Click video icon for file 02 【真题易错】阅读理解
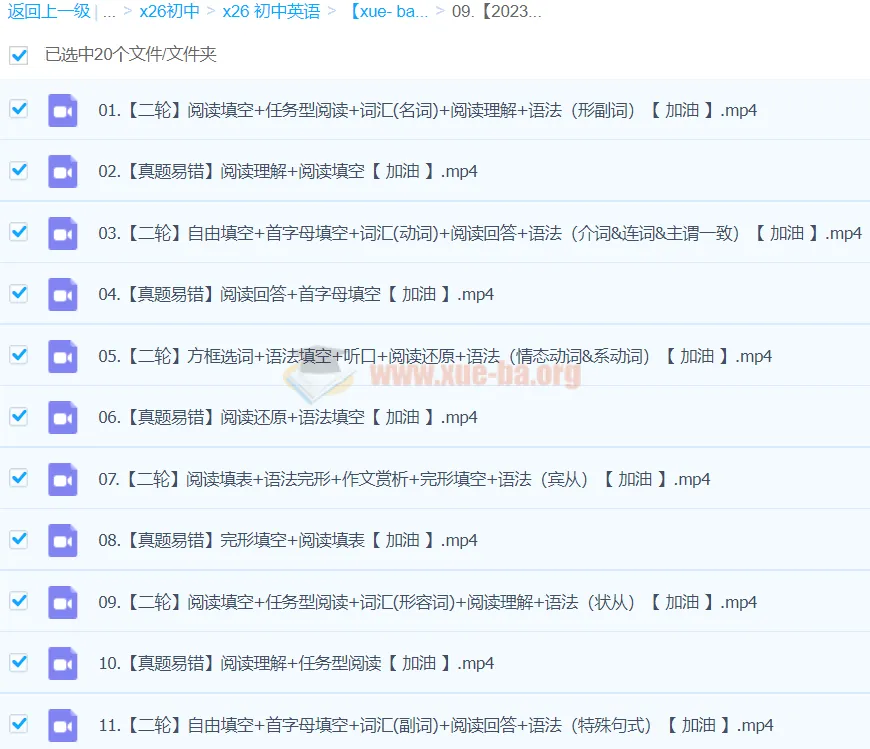 pos(62,171)
